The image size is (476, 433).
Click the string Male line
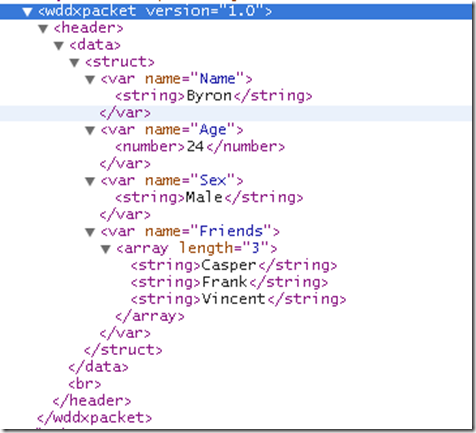209,198
